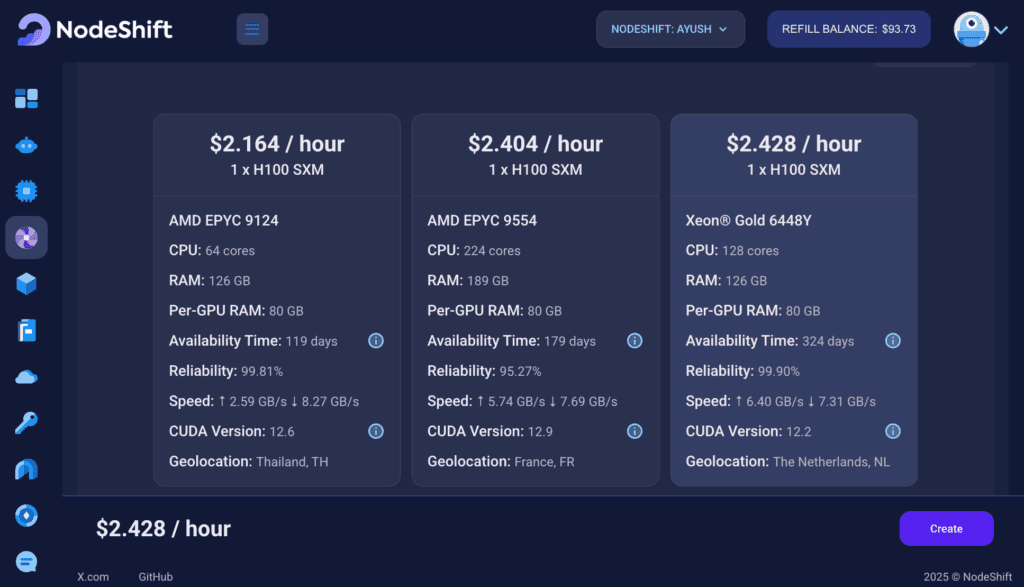Expand the NODESHIFT: AYUSH project dropdown
The image size is (1024, 587).
coord(670,29)
